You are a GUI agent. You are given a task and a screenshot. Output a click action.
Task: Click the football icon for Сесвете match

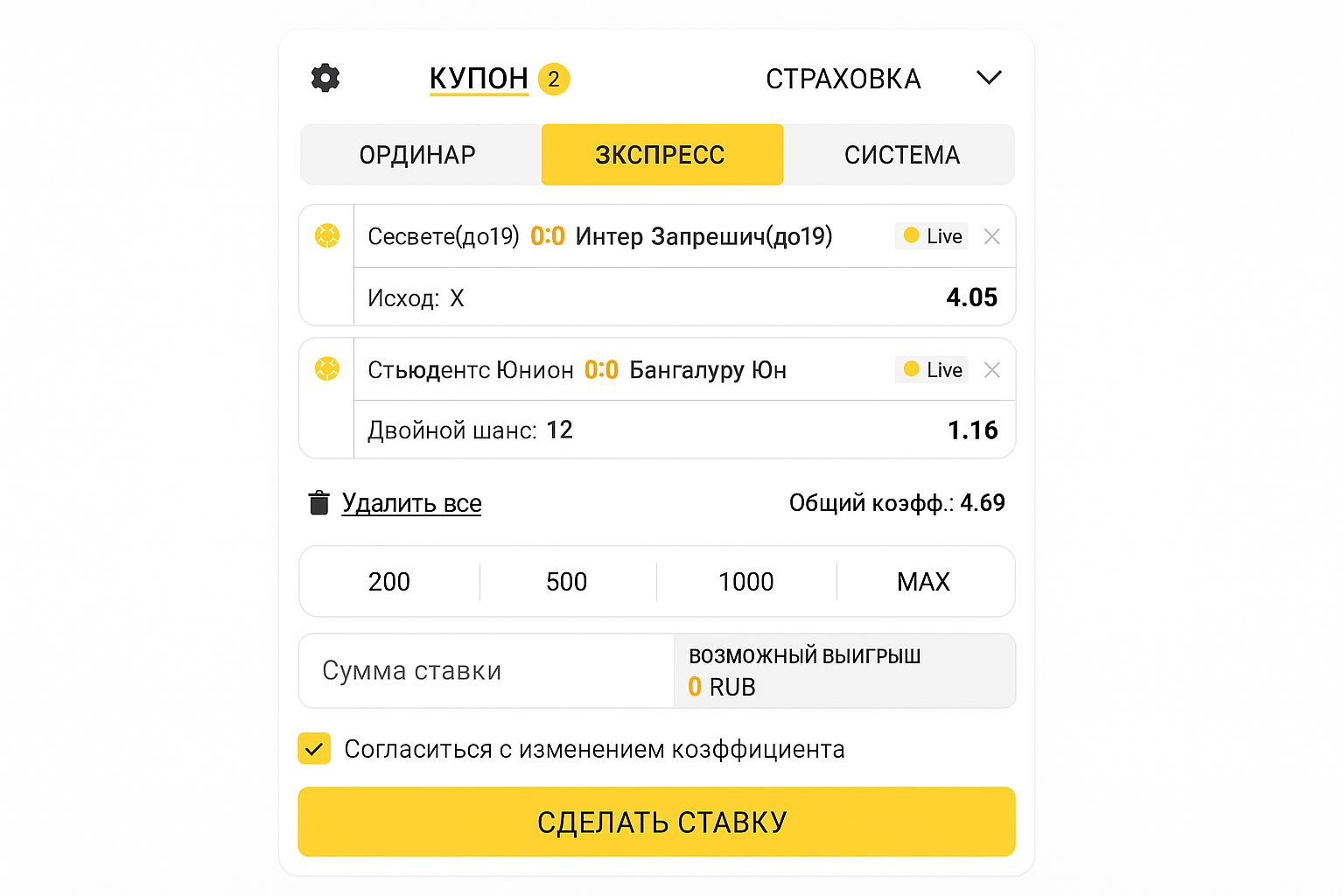(x=327, y=235)
